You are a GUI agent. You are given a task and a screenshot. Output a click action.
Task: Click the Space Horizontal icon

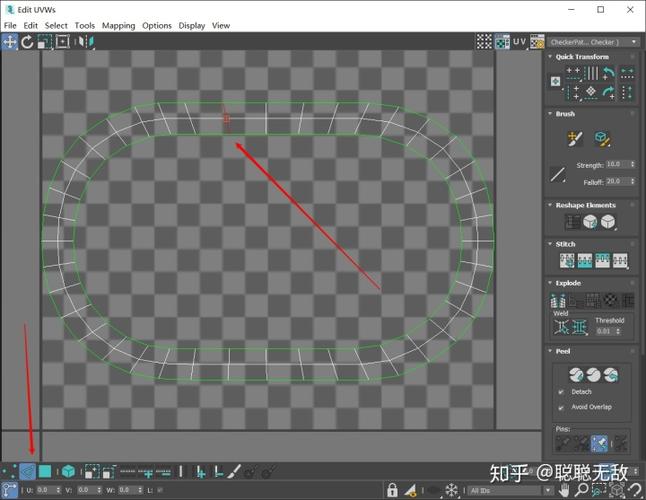[x=627, y=73]
